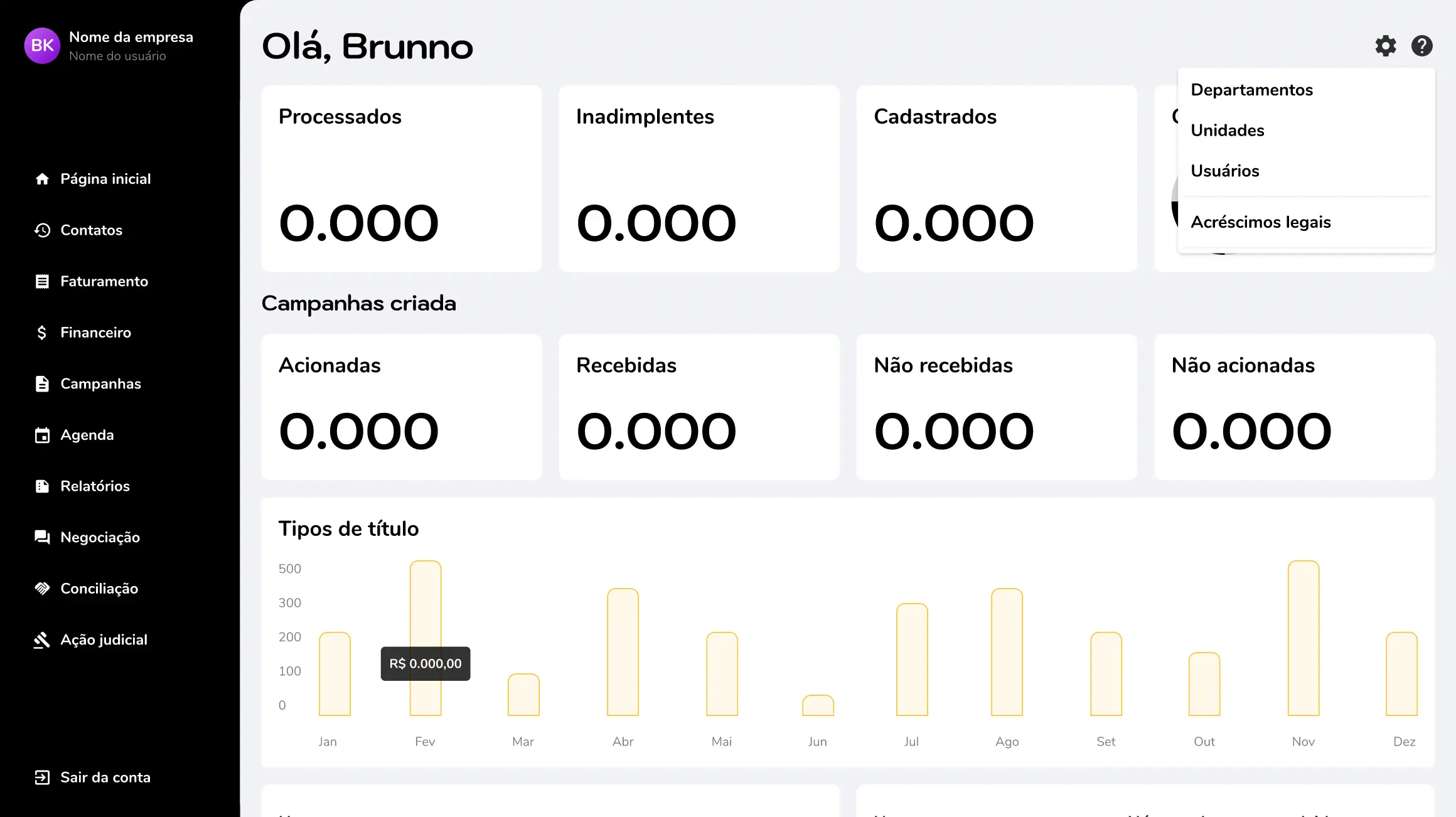Open the settings gear icon
Viewport: 1456px width, 817px height.
[x=1386, y=46]
